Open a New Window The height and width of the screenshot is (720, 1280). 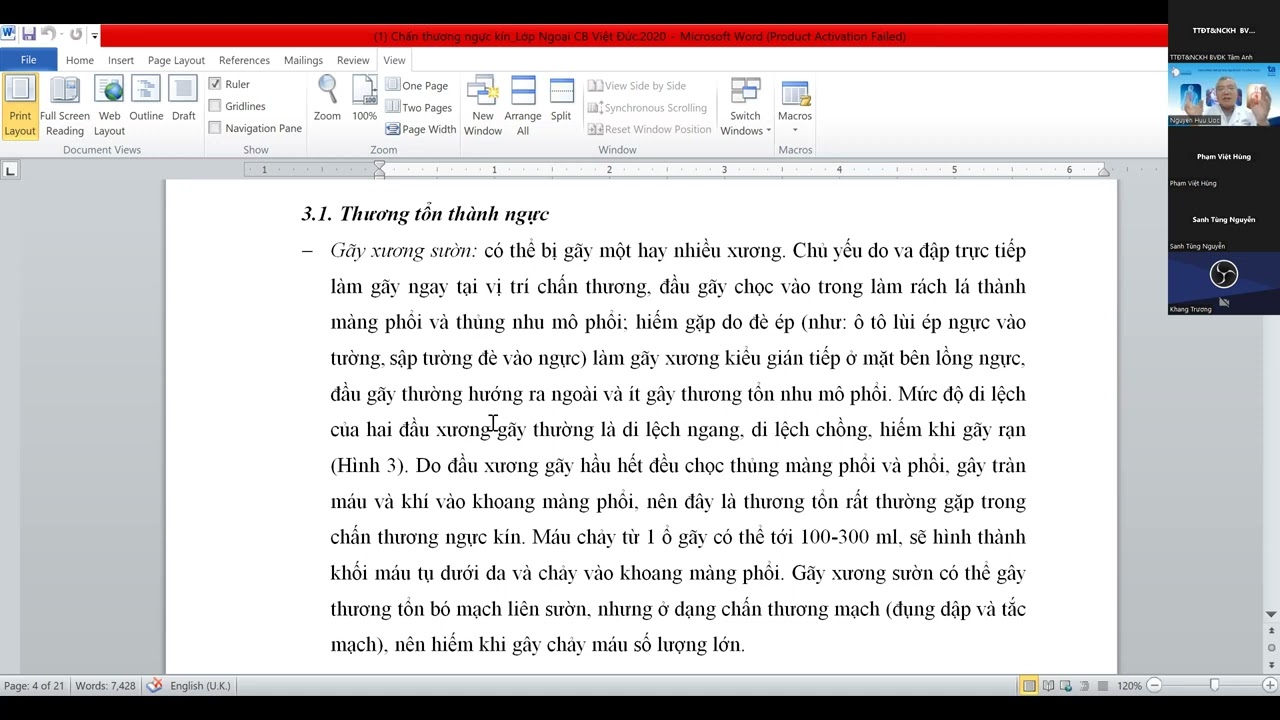482,107
